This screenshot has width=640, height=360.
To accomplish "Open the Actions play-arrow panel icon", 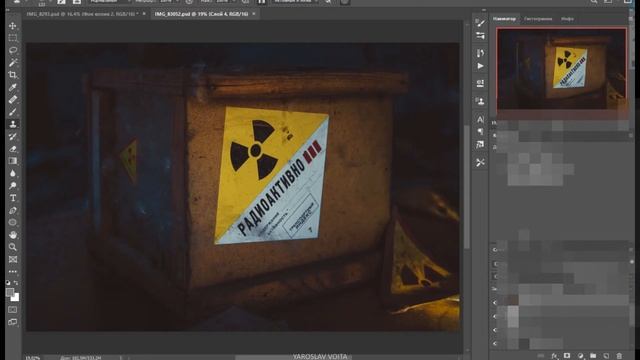I will point(480,66).
